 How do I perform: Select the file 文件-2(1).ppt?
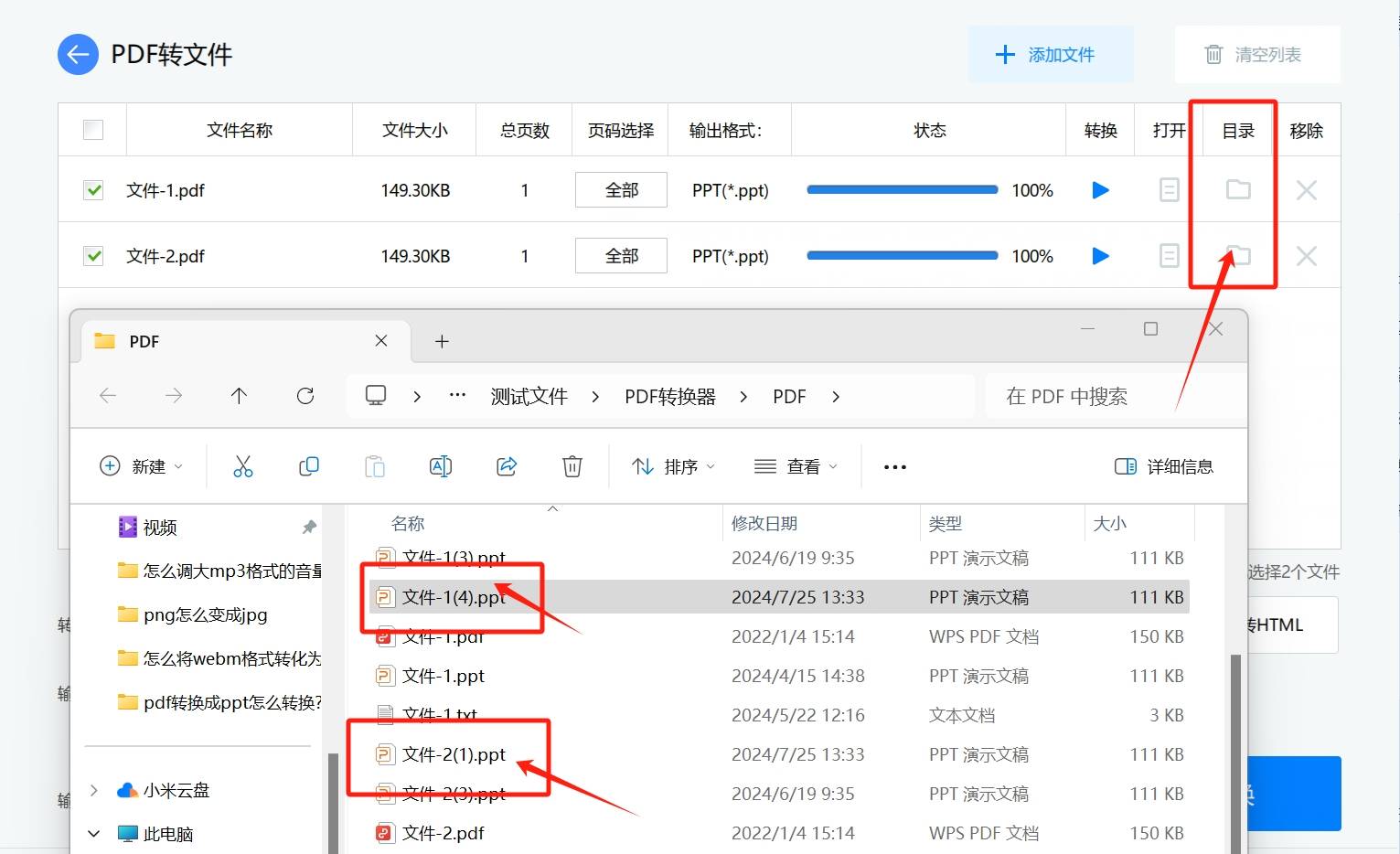click(x=779, y=754)
